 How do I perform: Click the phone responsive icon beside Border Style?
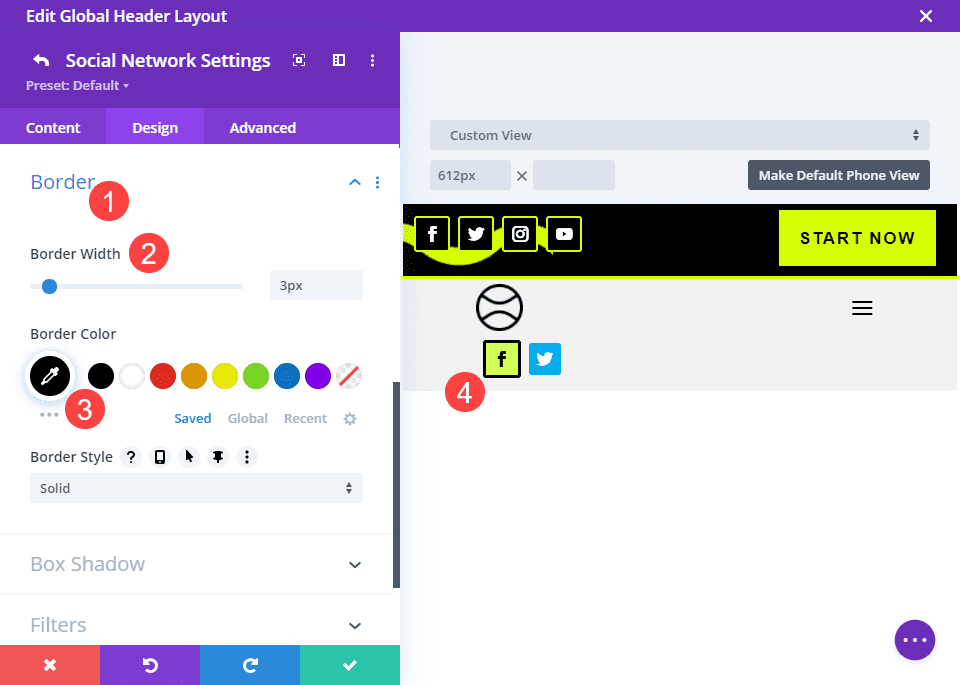(x=160, y=457)
